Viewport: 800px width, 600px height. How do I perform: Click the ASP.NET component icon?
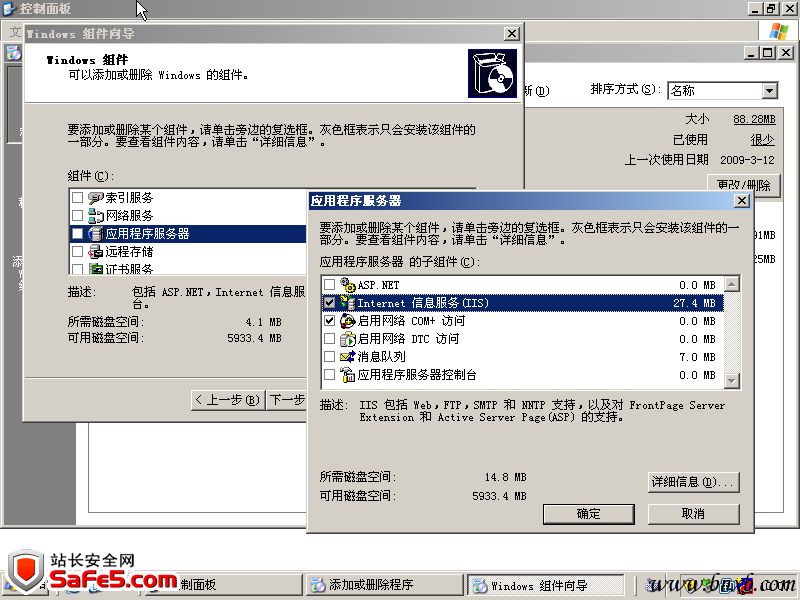pos(348,285)
